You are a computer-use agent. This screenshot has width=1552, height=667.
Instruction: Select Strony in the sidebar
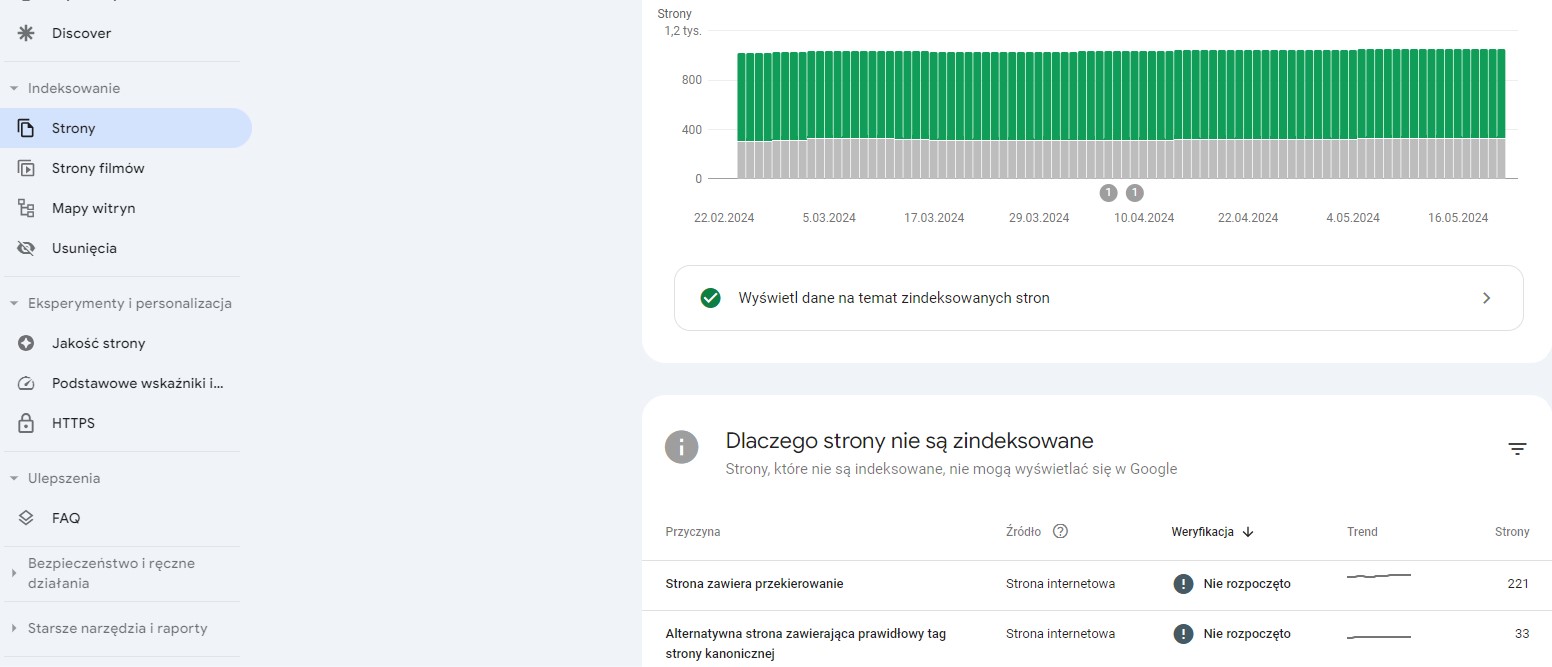[125, 128]
